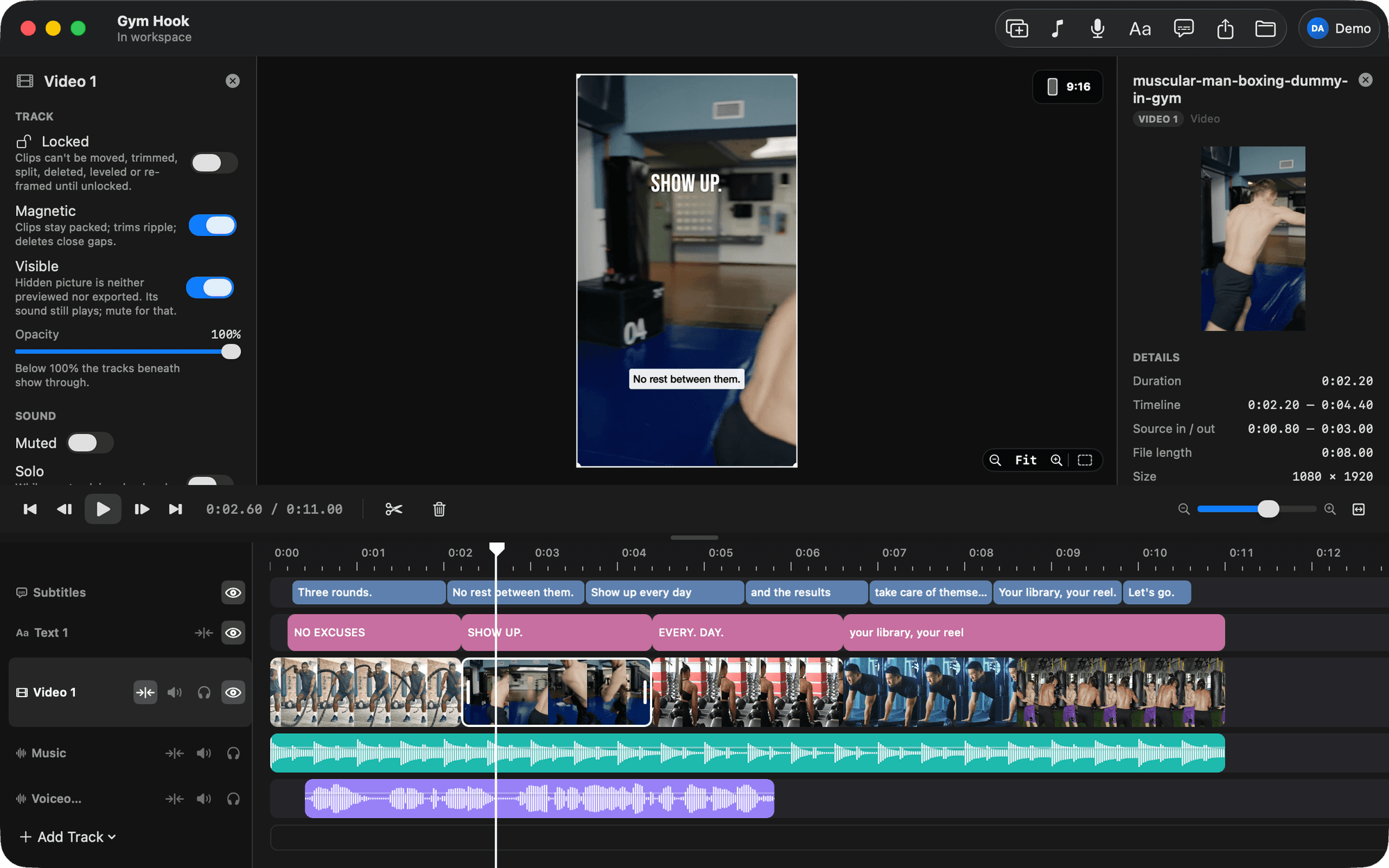Image resolution: width=1389 pixels, height=868 pixels.
Task: Click the preview safe-area frame icon
Action: coord(1085,460)
